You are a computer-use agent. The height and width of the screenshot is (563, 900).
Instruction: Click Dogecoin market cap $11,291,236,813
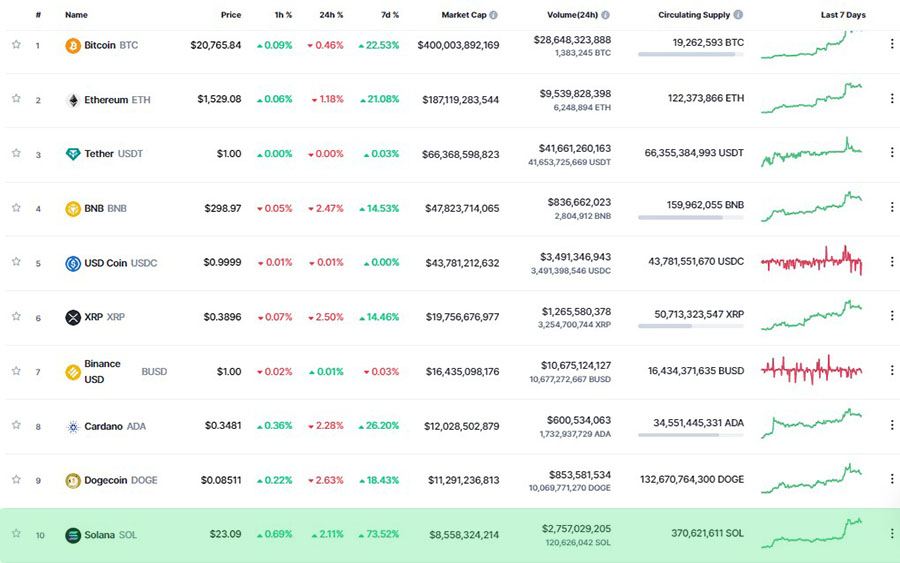(x=463, y=480)
